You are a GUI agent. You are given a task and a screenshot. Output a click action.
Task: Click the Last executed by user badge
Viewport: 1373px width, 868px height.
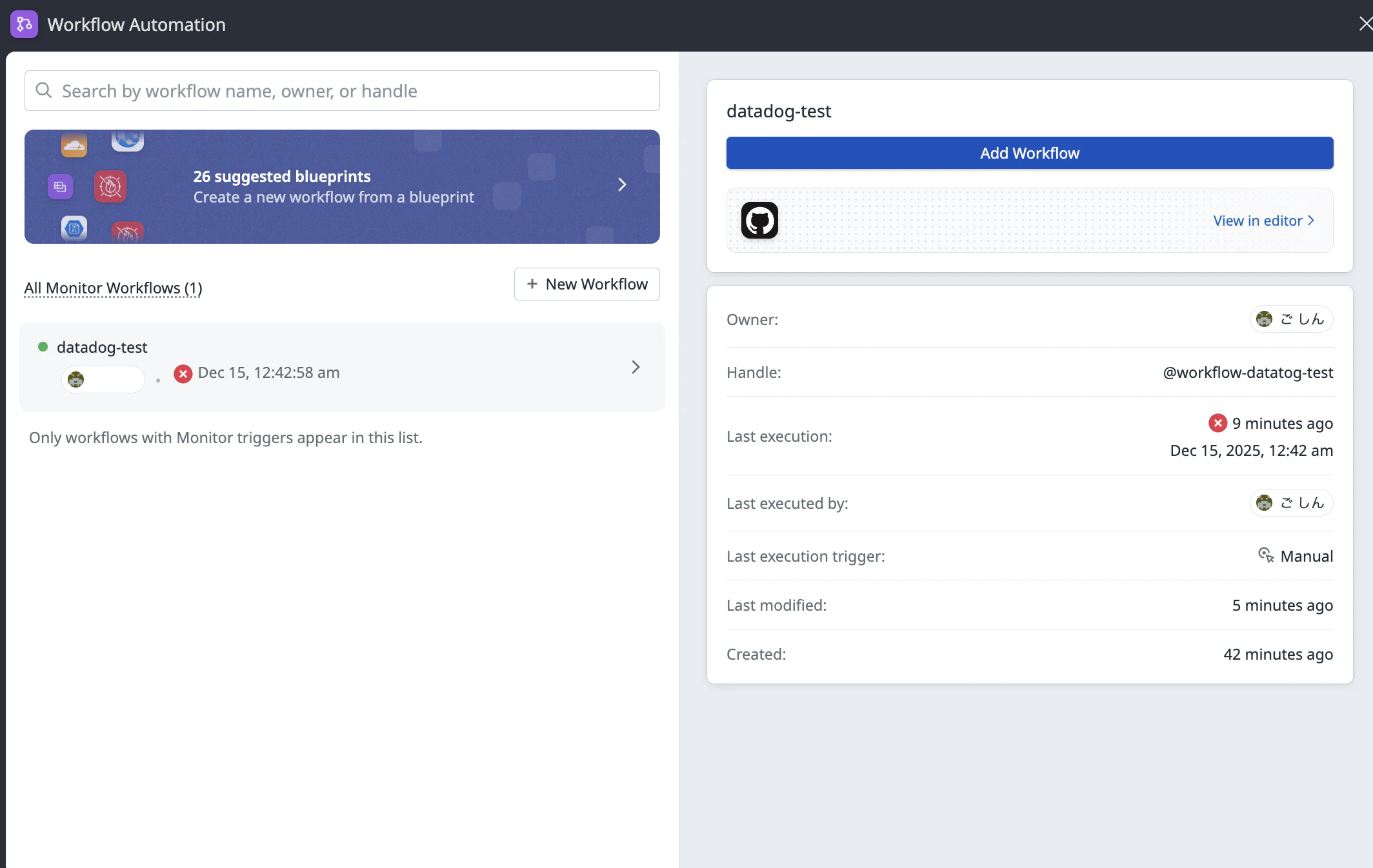tap(1291, 503)
